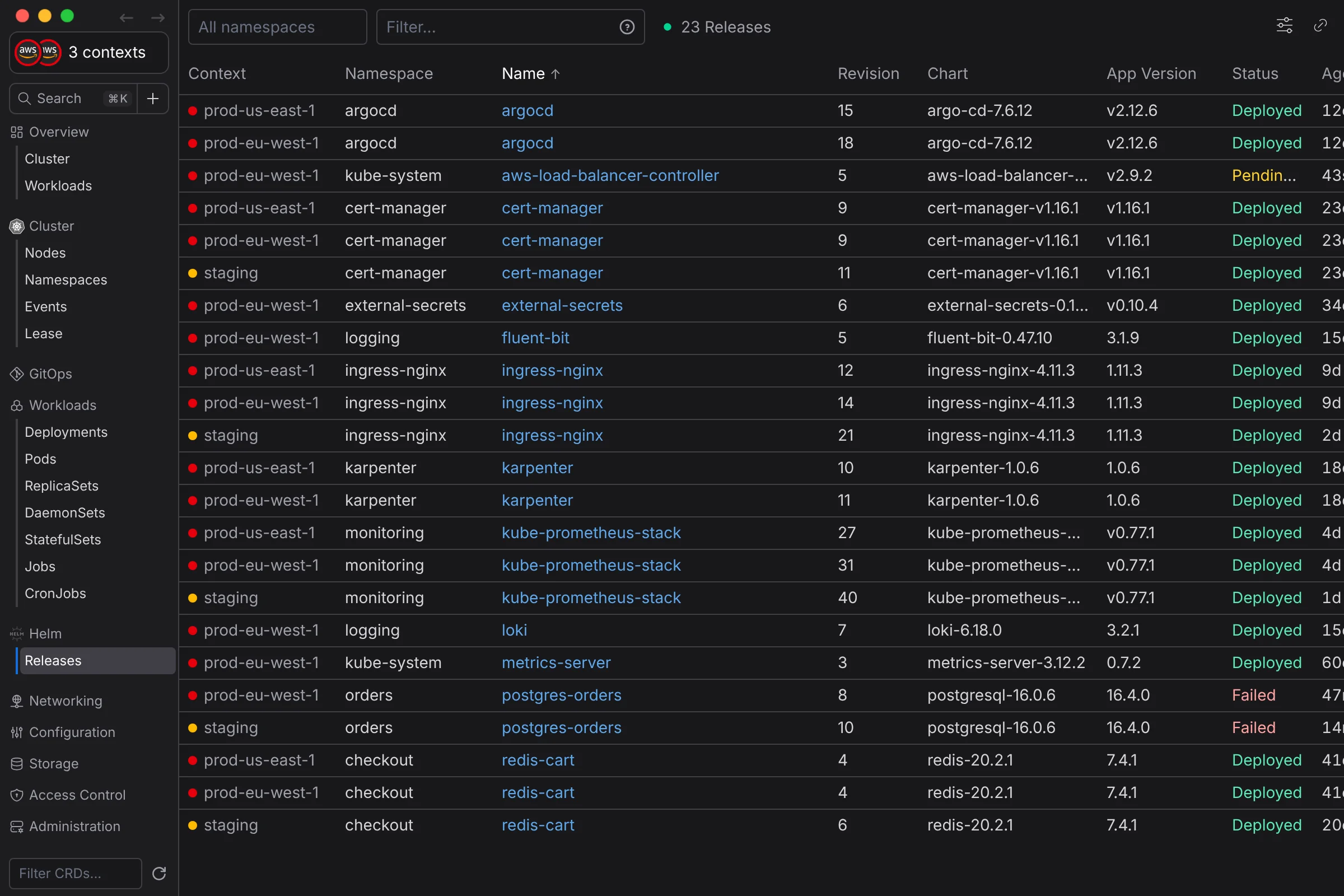Click the filter help question mark icon
This screenshot has height=896, width=1344.
point(627,27)
